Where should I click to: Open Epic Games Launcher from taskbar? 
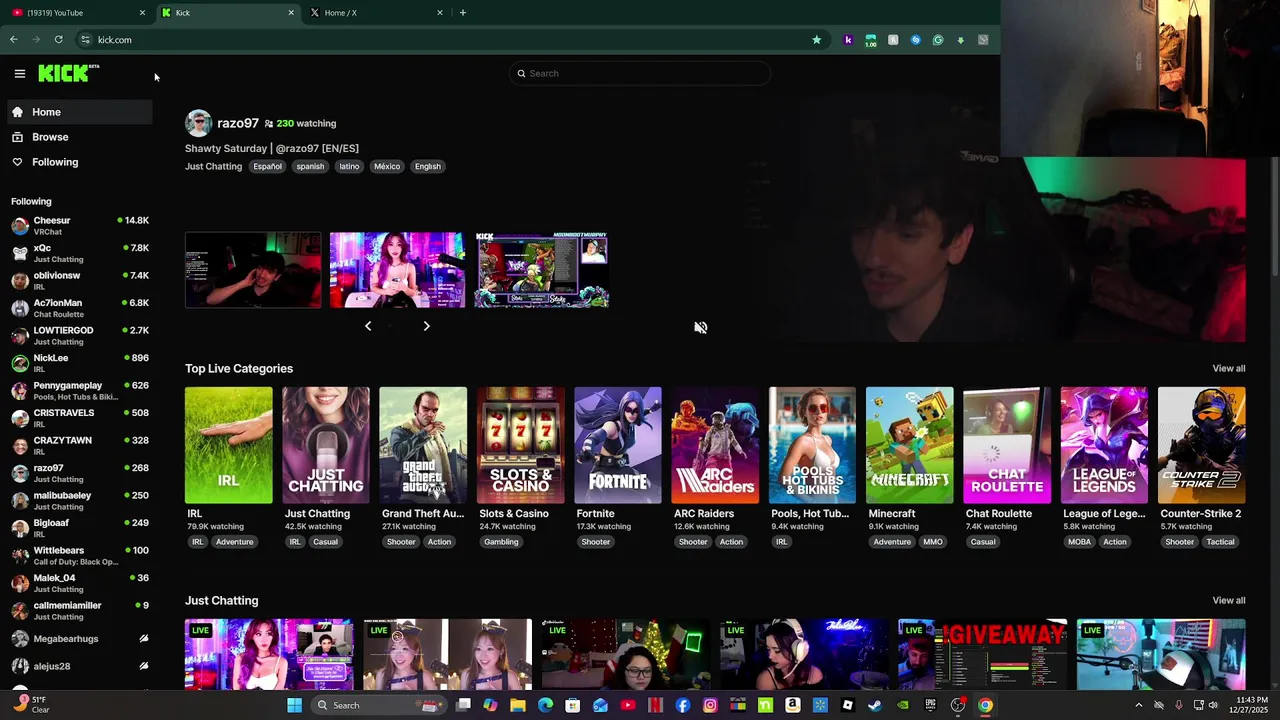pyautogui.click(x=930, y=705)
